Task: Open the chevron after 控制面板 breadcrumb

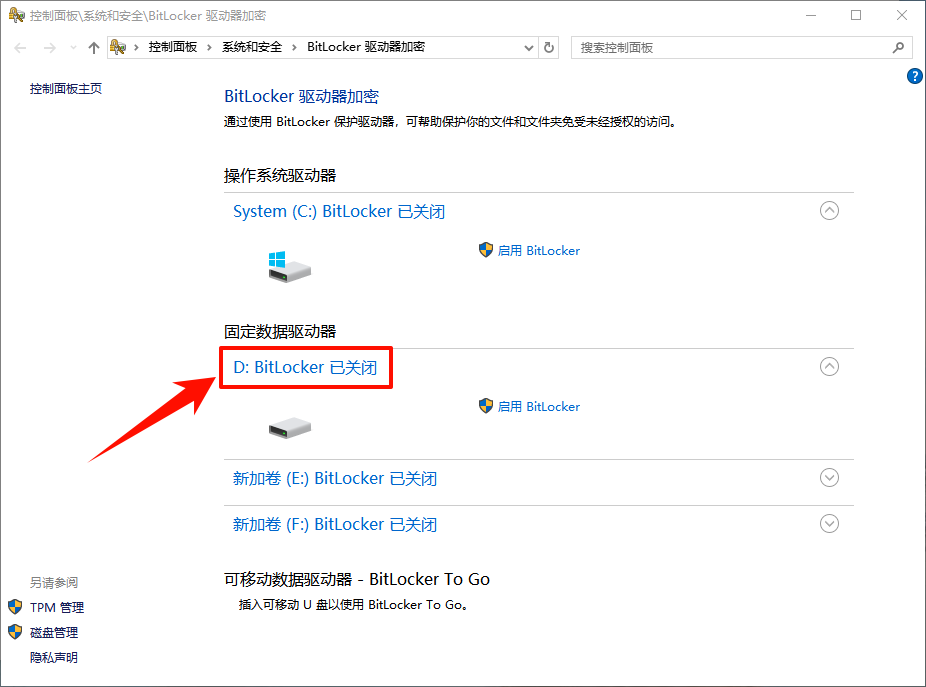Action: 209,47
